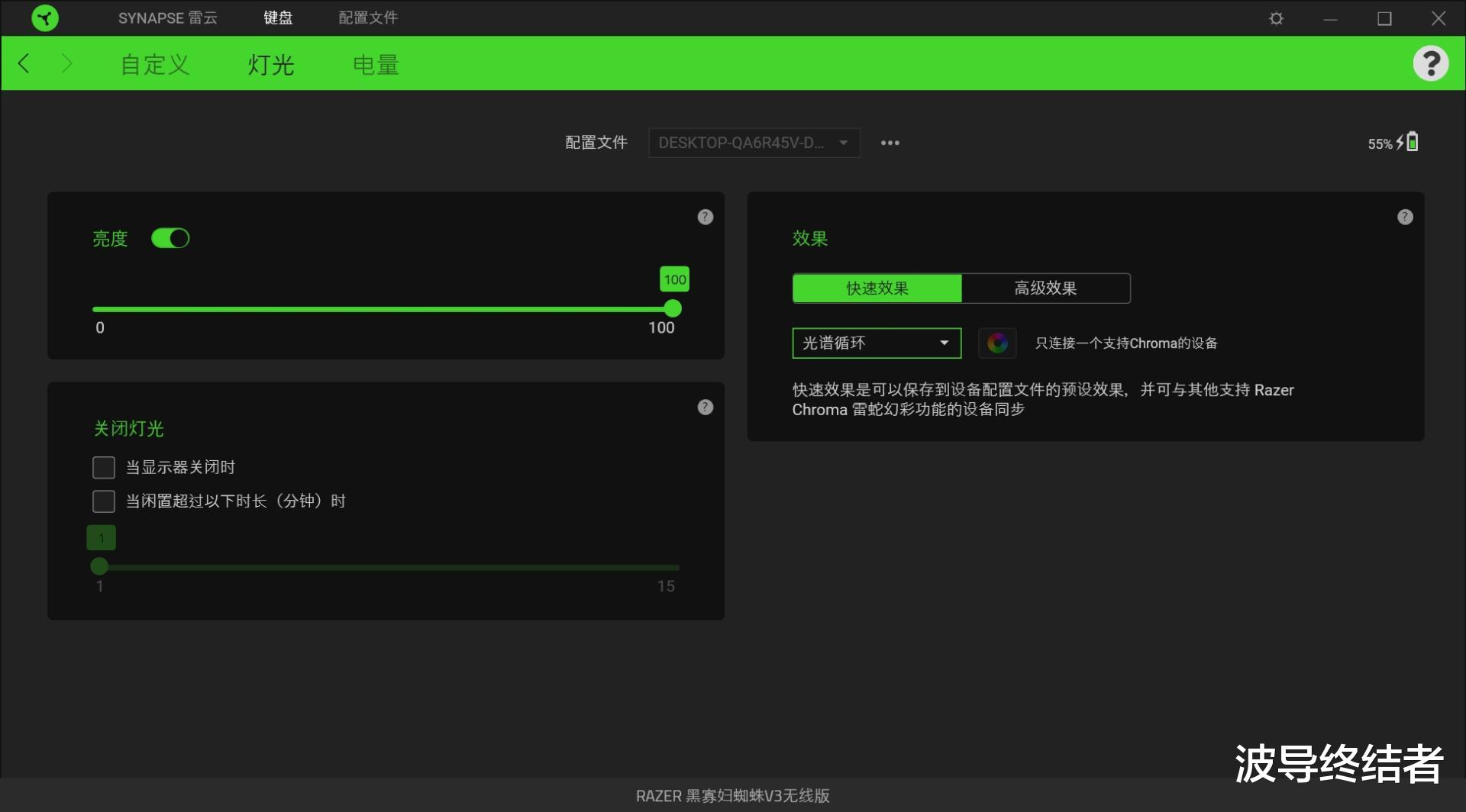Screen dimensions: 1466x812
Task: Click the back navigation arrow
Action: (23, 63)
